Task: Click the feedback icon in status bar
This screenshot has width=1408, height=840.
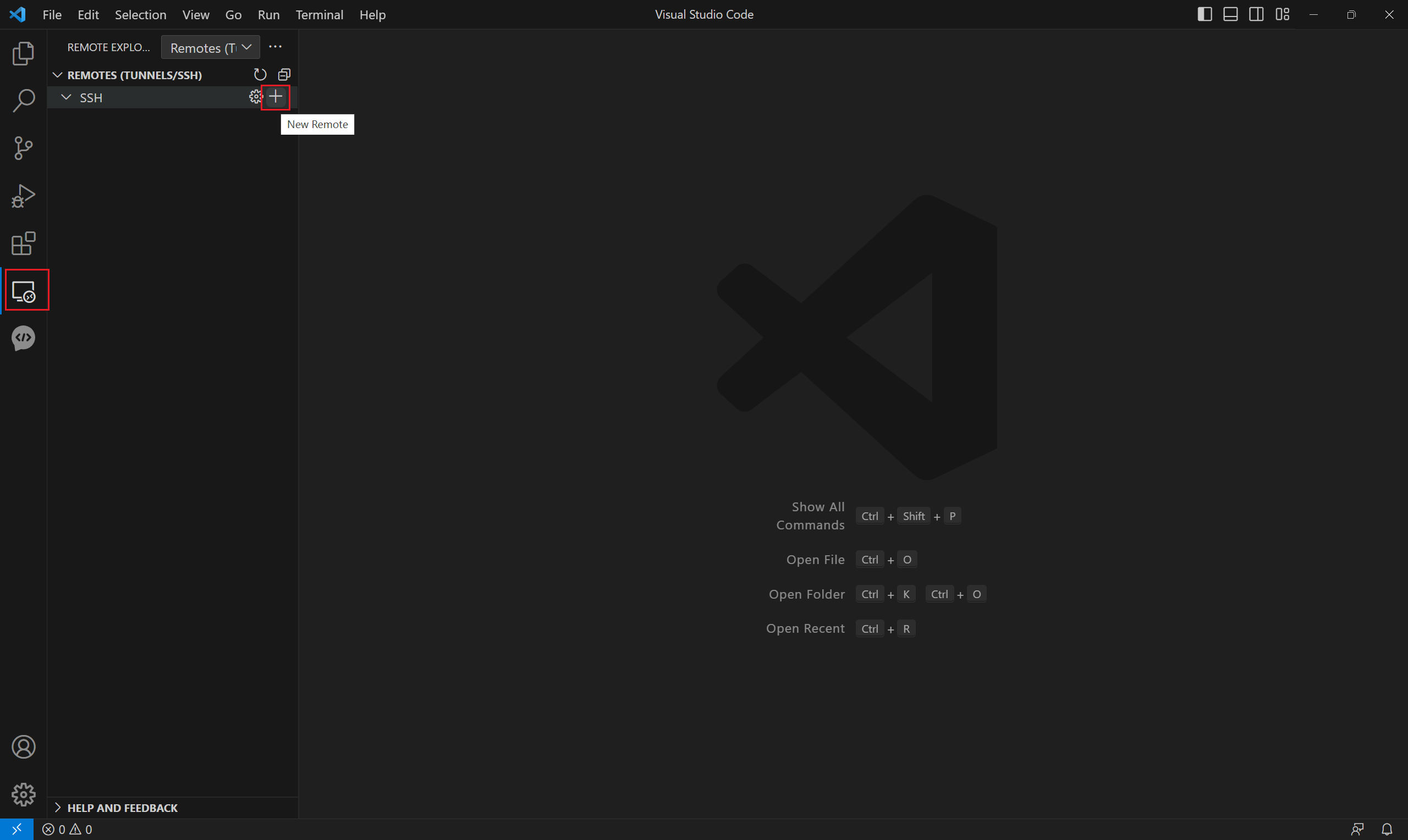Action: tap(1357, 829)
